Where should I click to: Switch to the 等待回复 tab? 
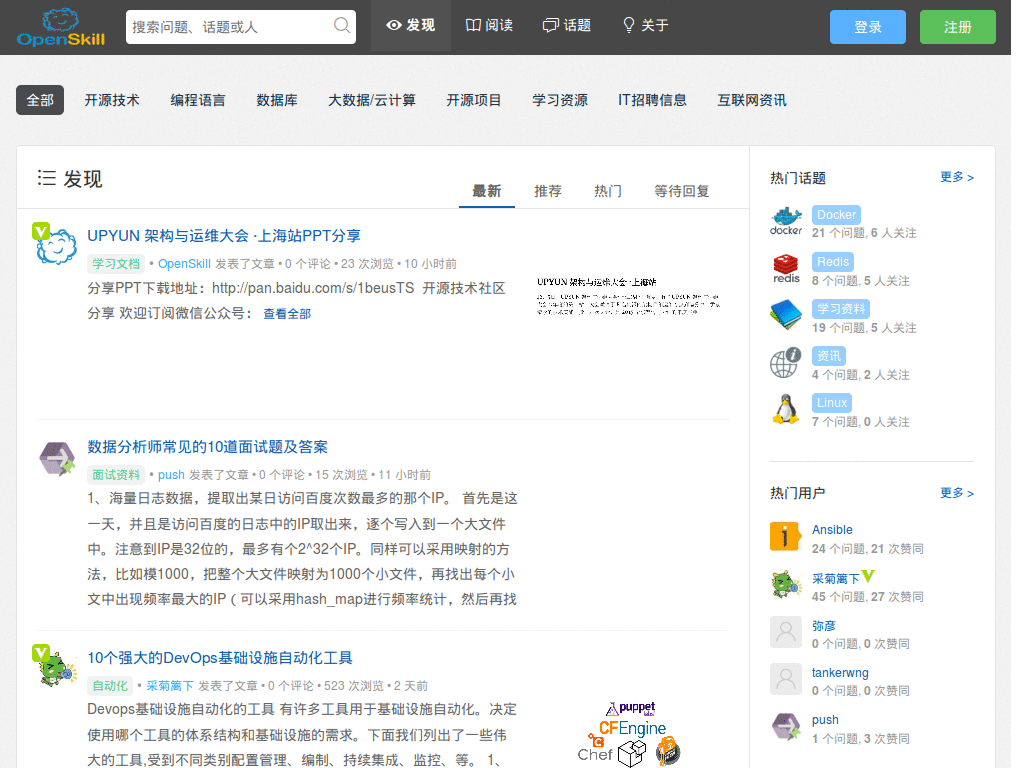(x=681, y=191)
